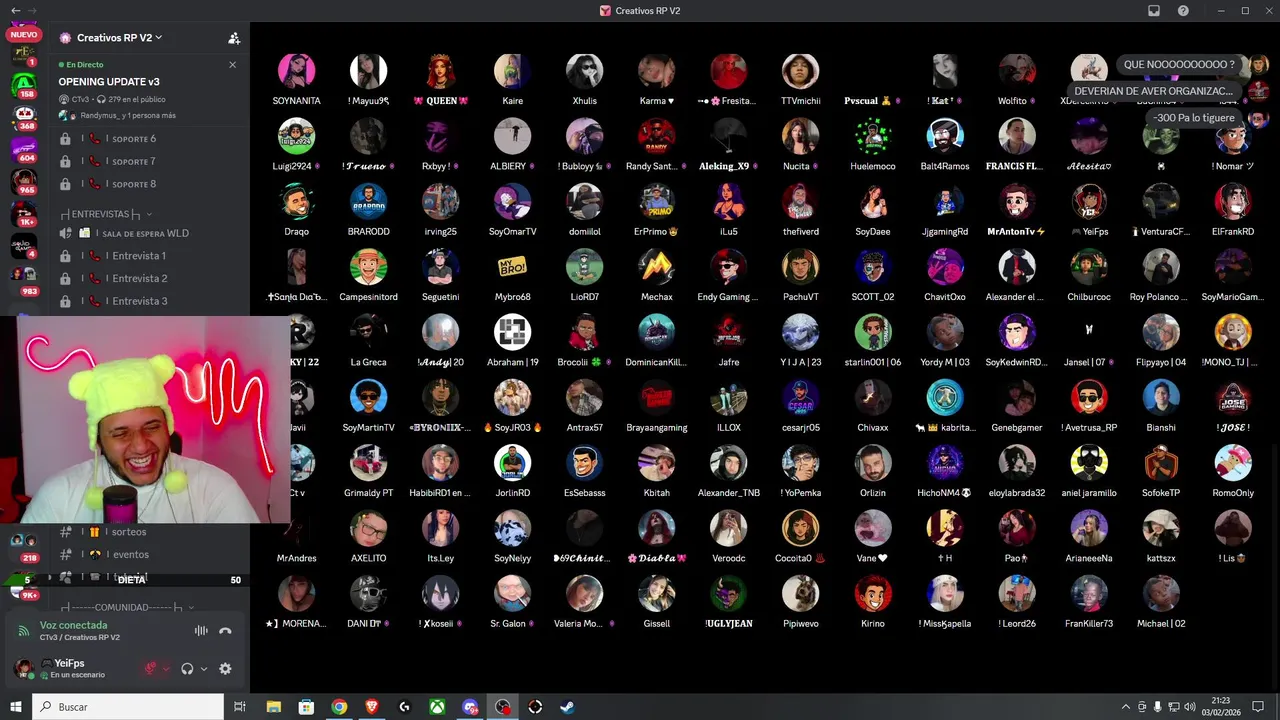Launch Brave browser from the taskbar

372,707
